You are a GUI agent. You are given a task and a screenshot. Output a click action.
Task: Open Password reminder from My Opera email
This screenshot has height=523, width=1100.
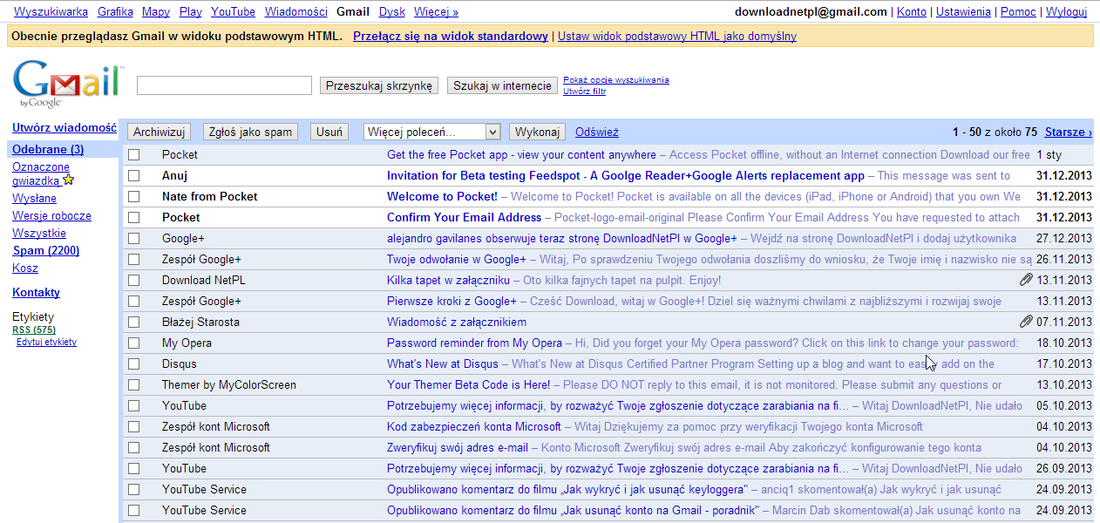click(474, 344)
